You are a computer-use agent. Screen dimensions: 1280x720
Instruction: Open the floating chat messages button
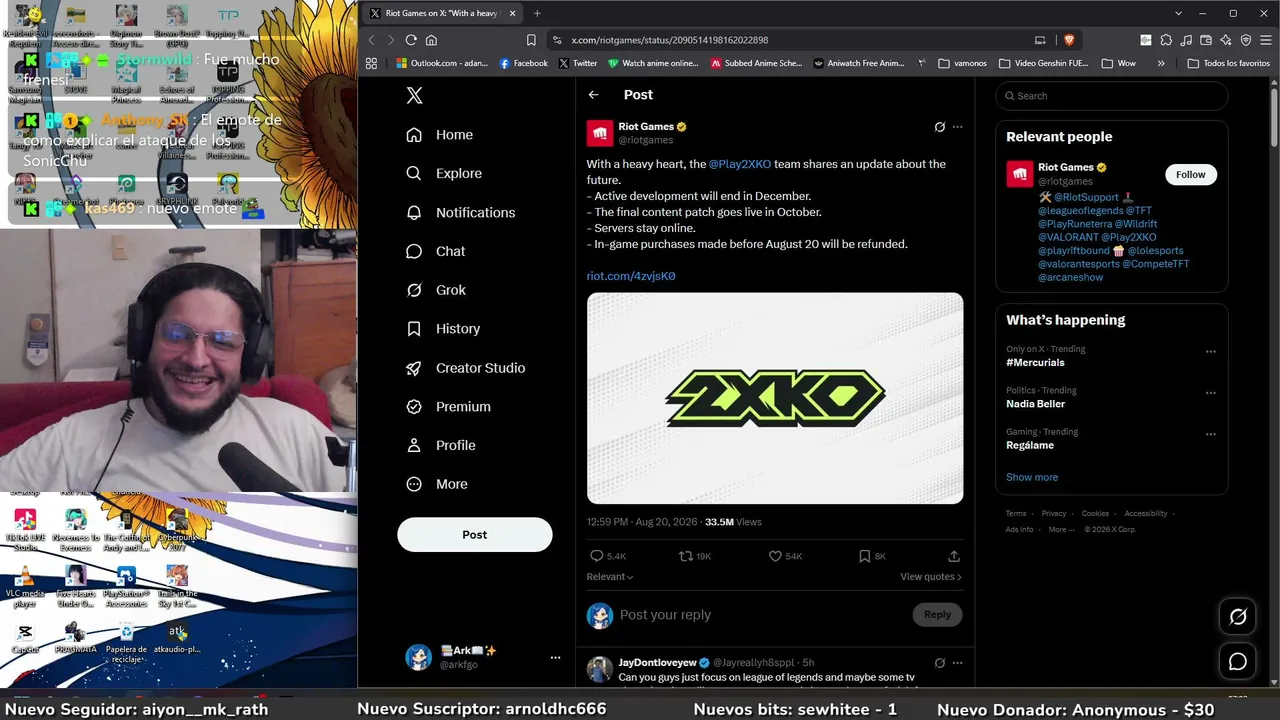(x=1238, y=661)
